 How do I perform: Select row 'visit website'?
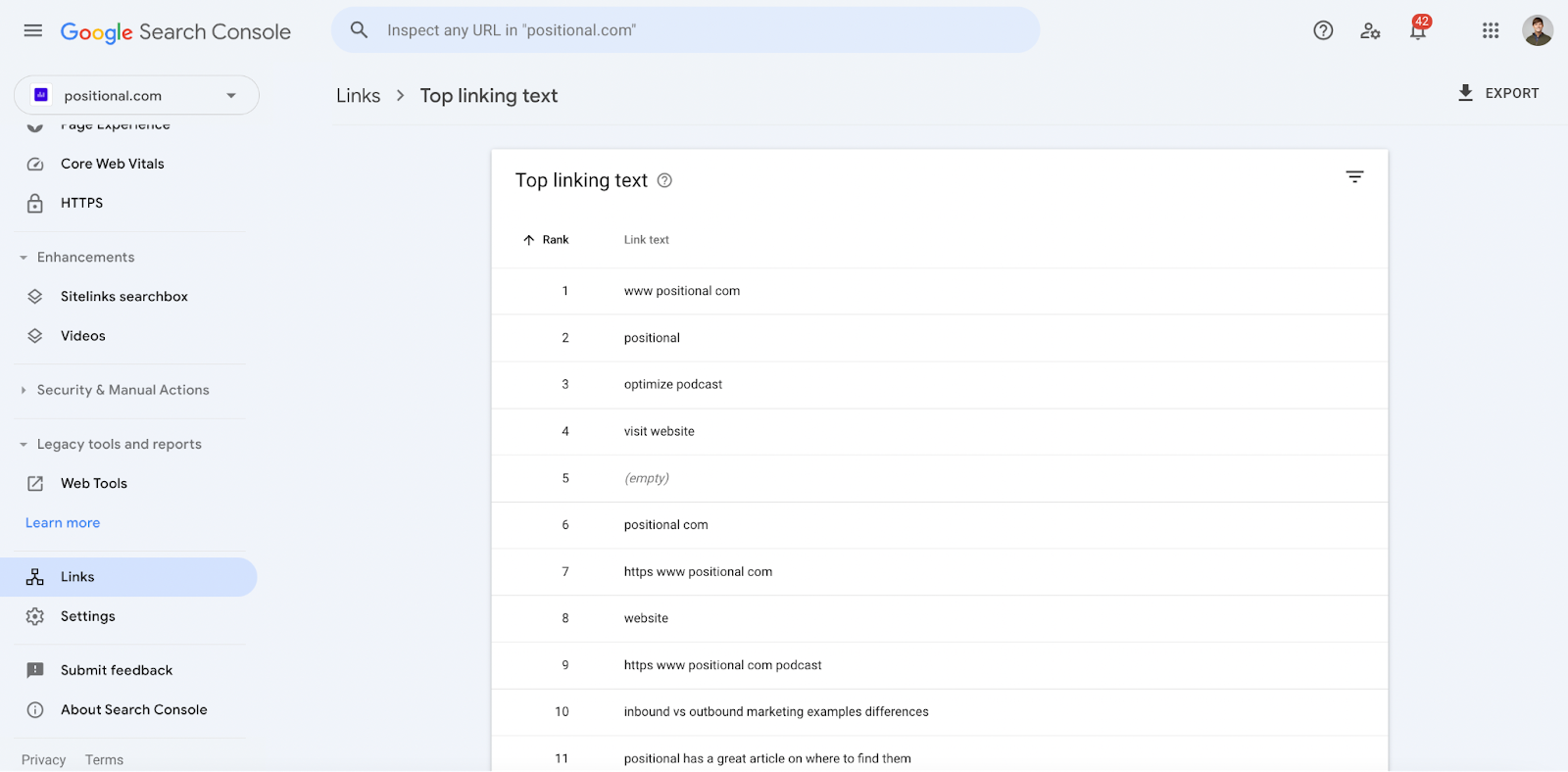click(x=939, y=431)
